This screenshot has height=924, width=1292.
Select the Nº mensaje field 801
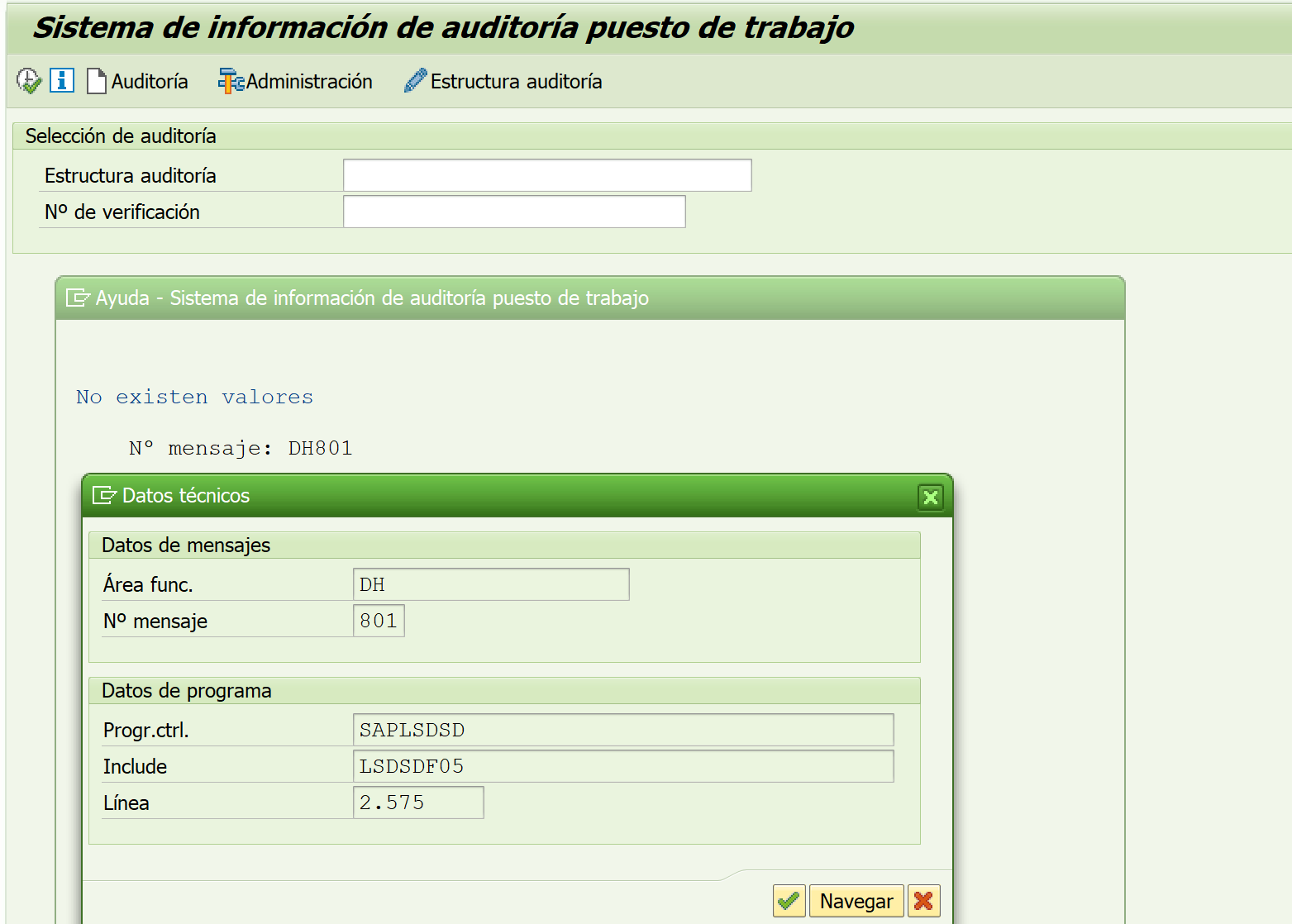(379, 621)
